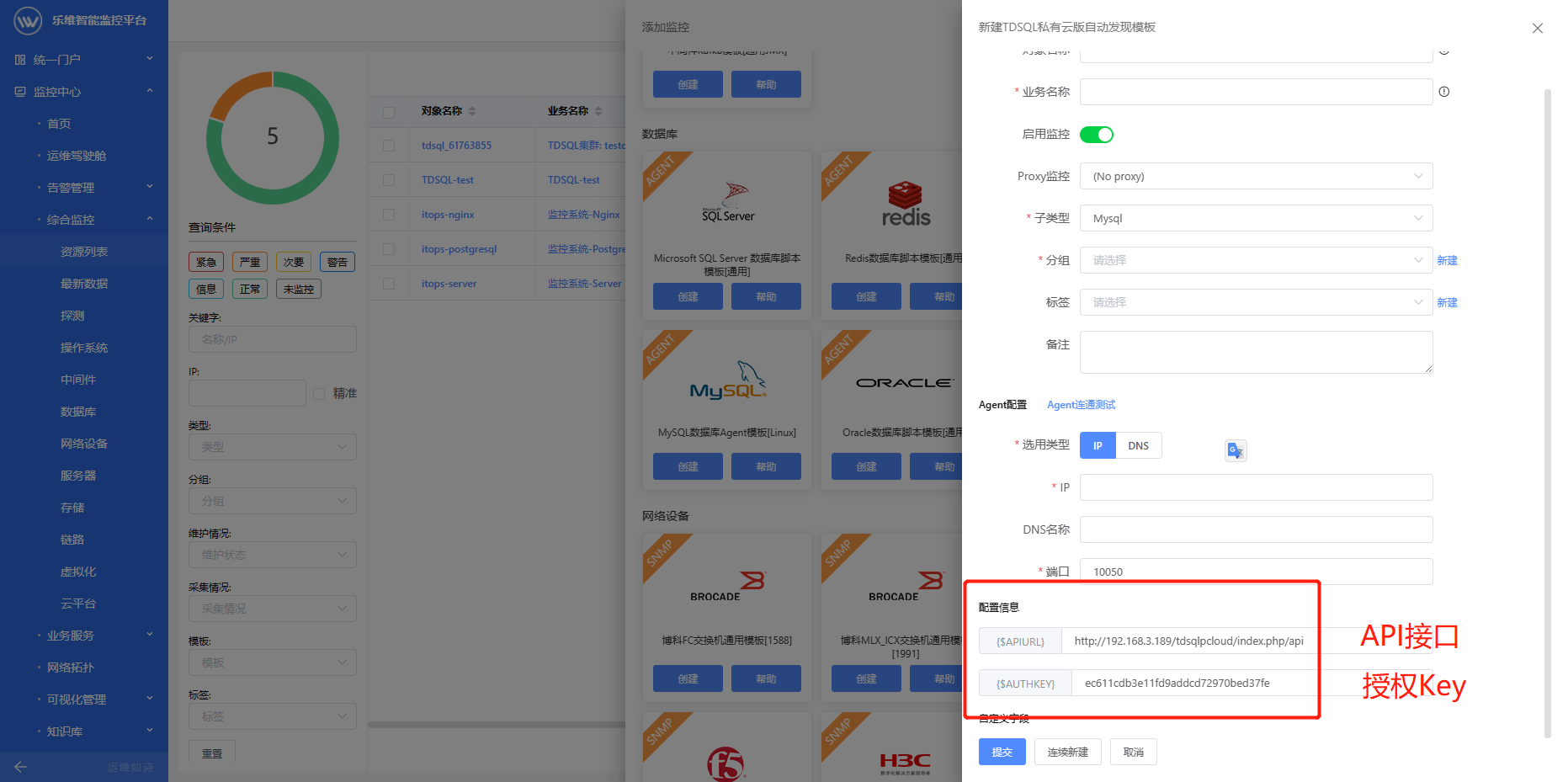
Task: Open the 分组 dropdown in the template form
Action: (1256, 260)
